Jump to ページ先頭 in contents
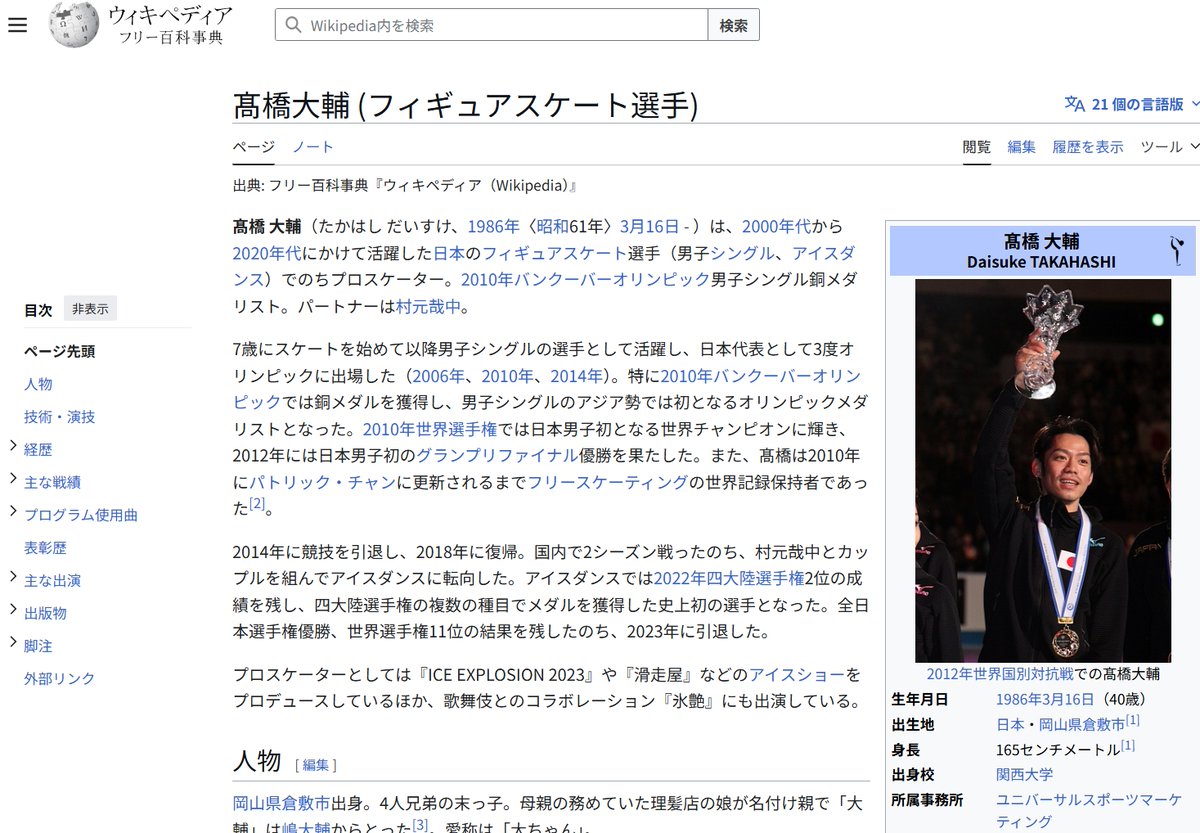This screenshot has width=1200, height=833. (60, 351)
